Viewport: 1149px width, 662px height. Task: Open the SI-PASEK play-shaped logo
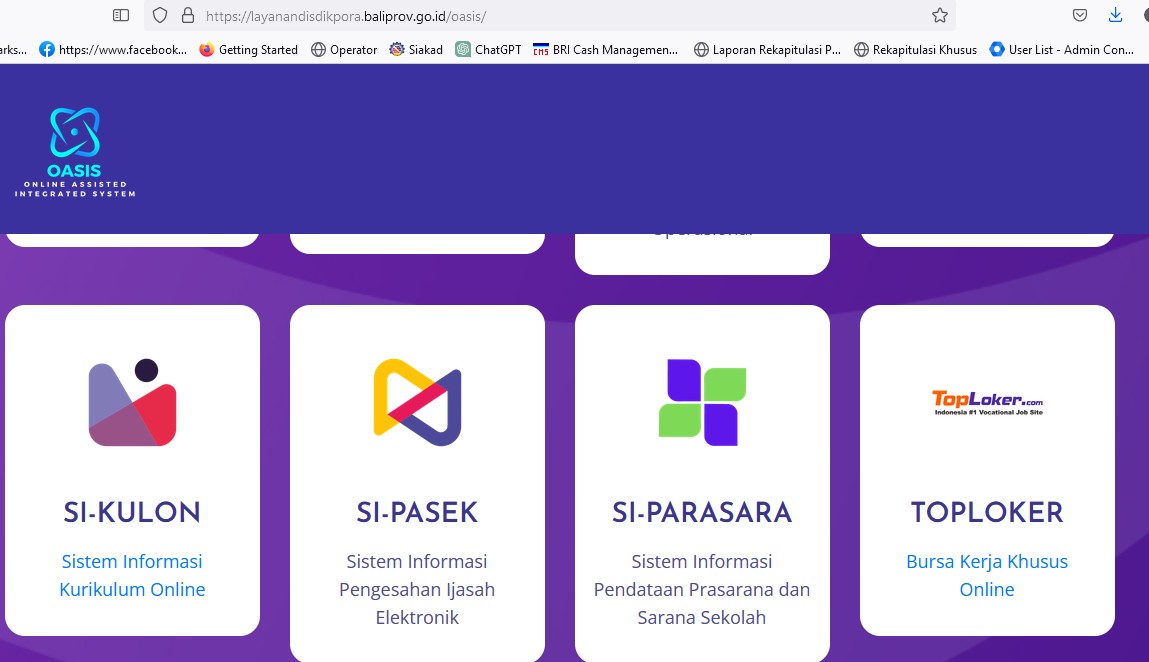[417, 402]
